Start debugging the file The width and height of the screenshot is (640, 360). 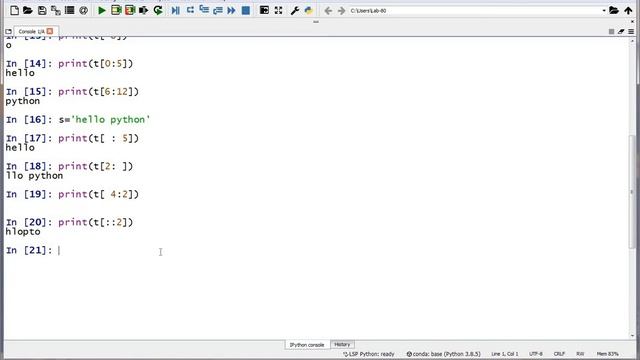coord(176,11)
